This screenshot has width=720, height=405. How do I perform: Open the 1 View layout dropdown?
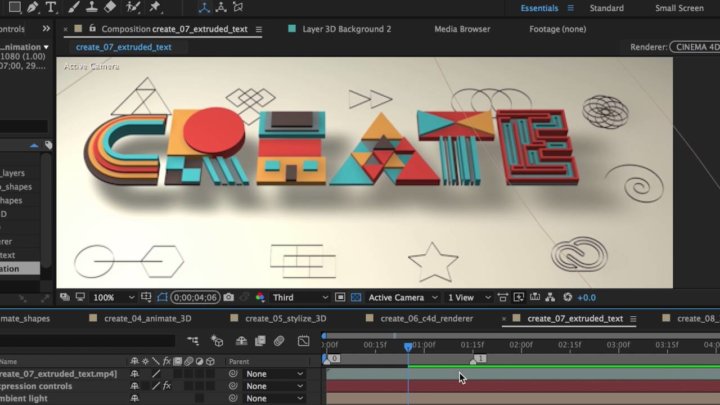click(x=466, y=297)
